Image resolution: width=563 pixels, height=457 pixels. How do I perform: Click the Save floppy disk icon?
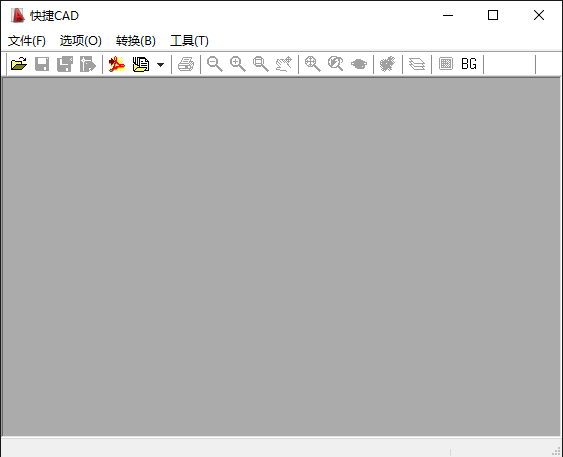[42, 64]
